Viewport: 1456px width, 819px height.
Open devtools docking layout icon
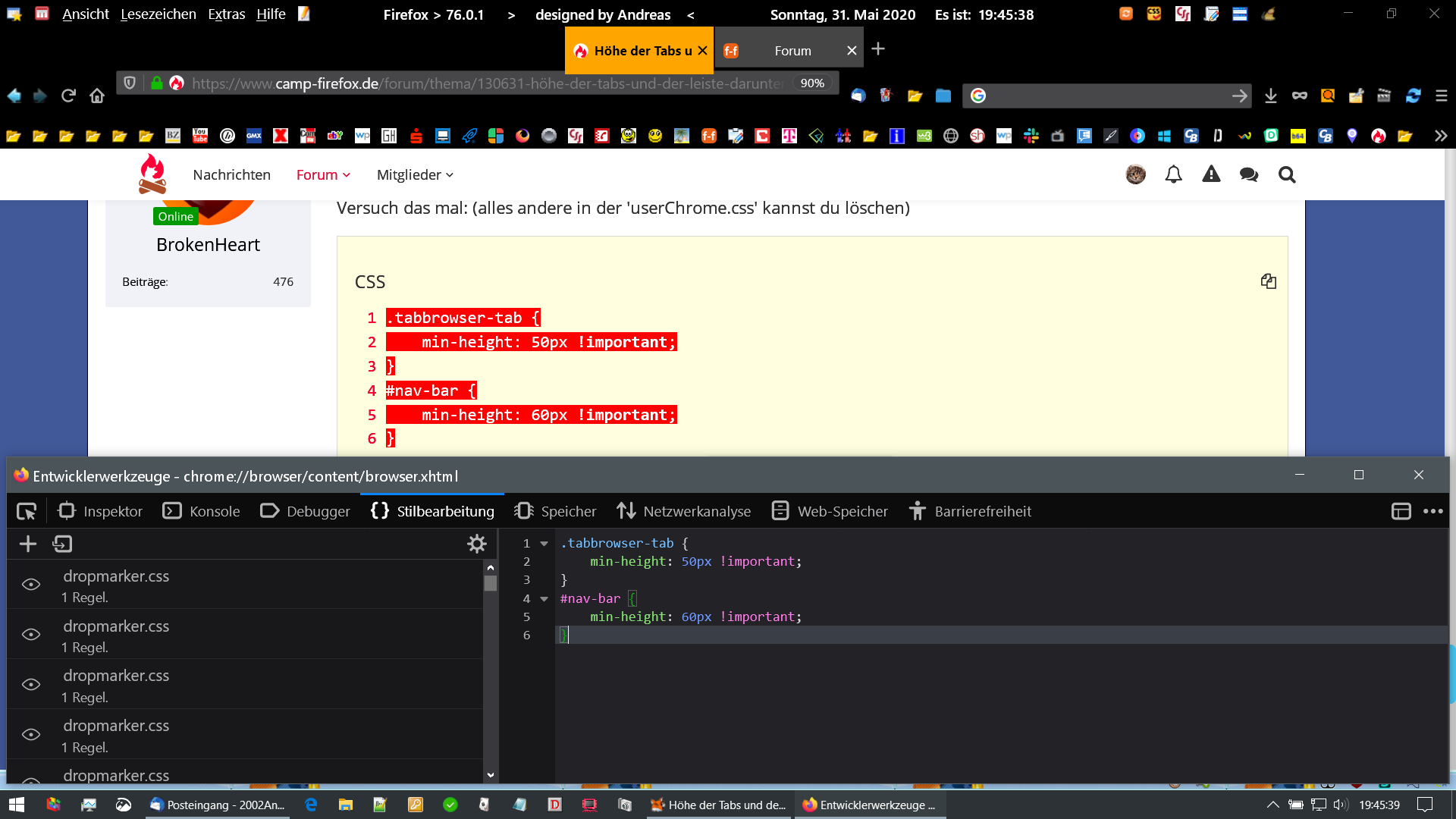(x=1401, y=512)
